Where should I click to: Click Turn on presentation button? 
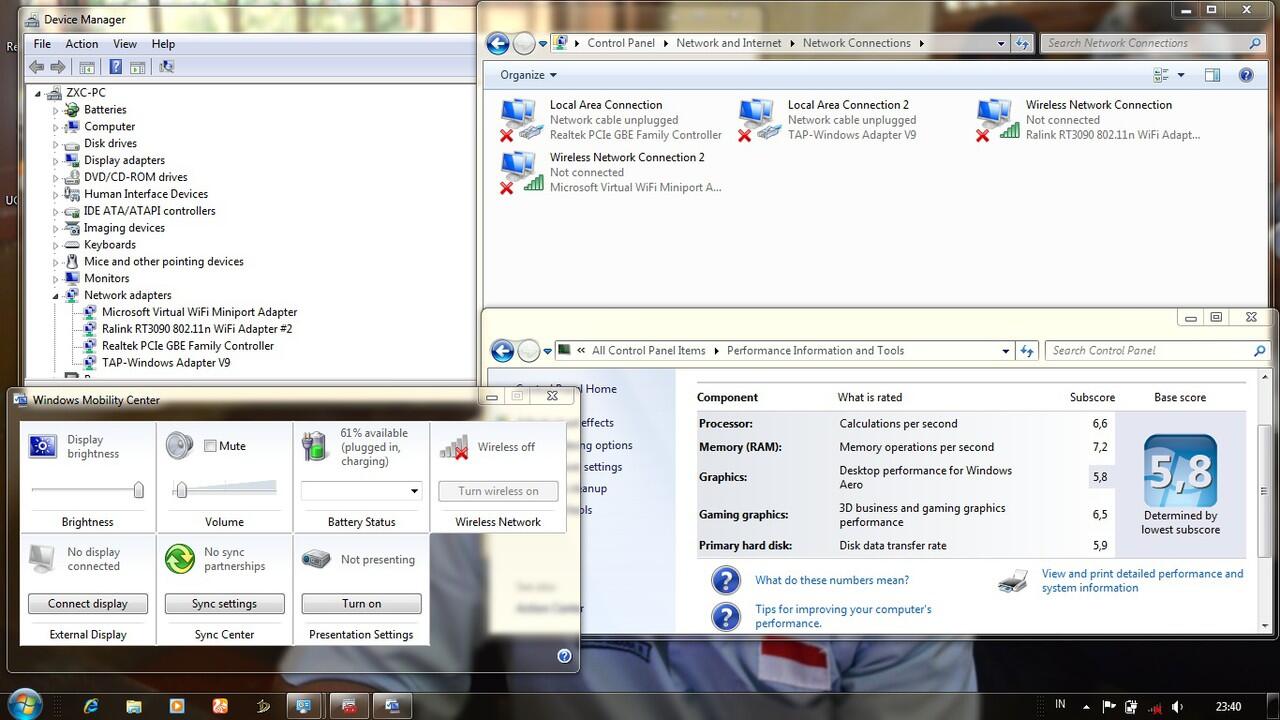361,604
